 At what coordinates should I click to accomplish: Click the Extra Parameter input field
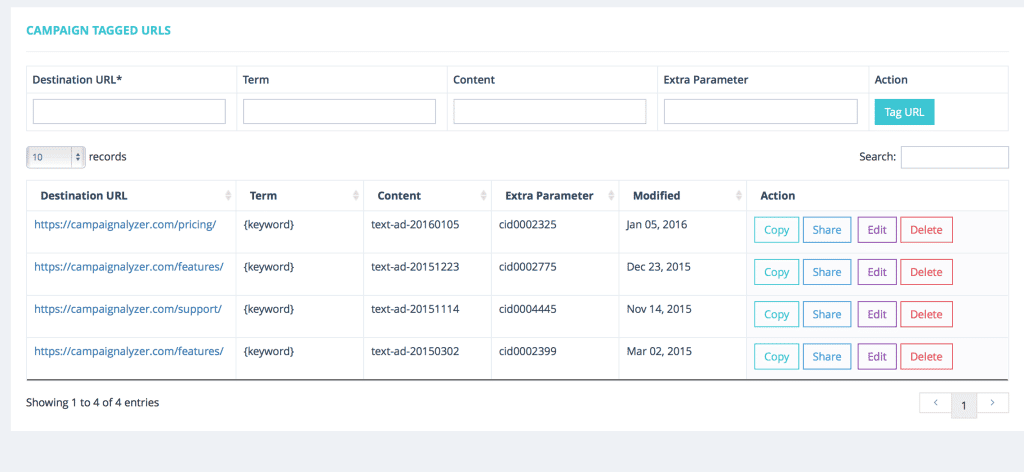tap(760, 112)
